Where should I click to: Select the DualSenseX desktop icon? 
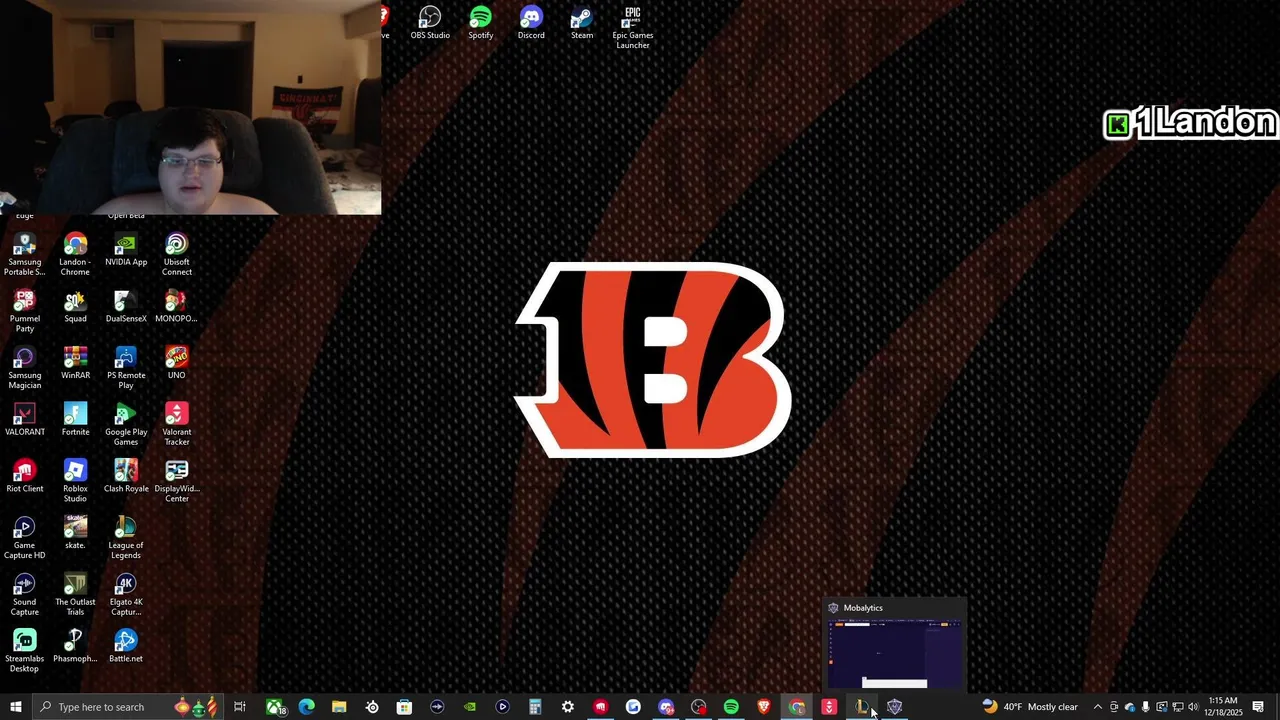[x=126, y=307]
